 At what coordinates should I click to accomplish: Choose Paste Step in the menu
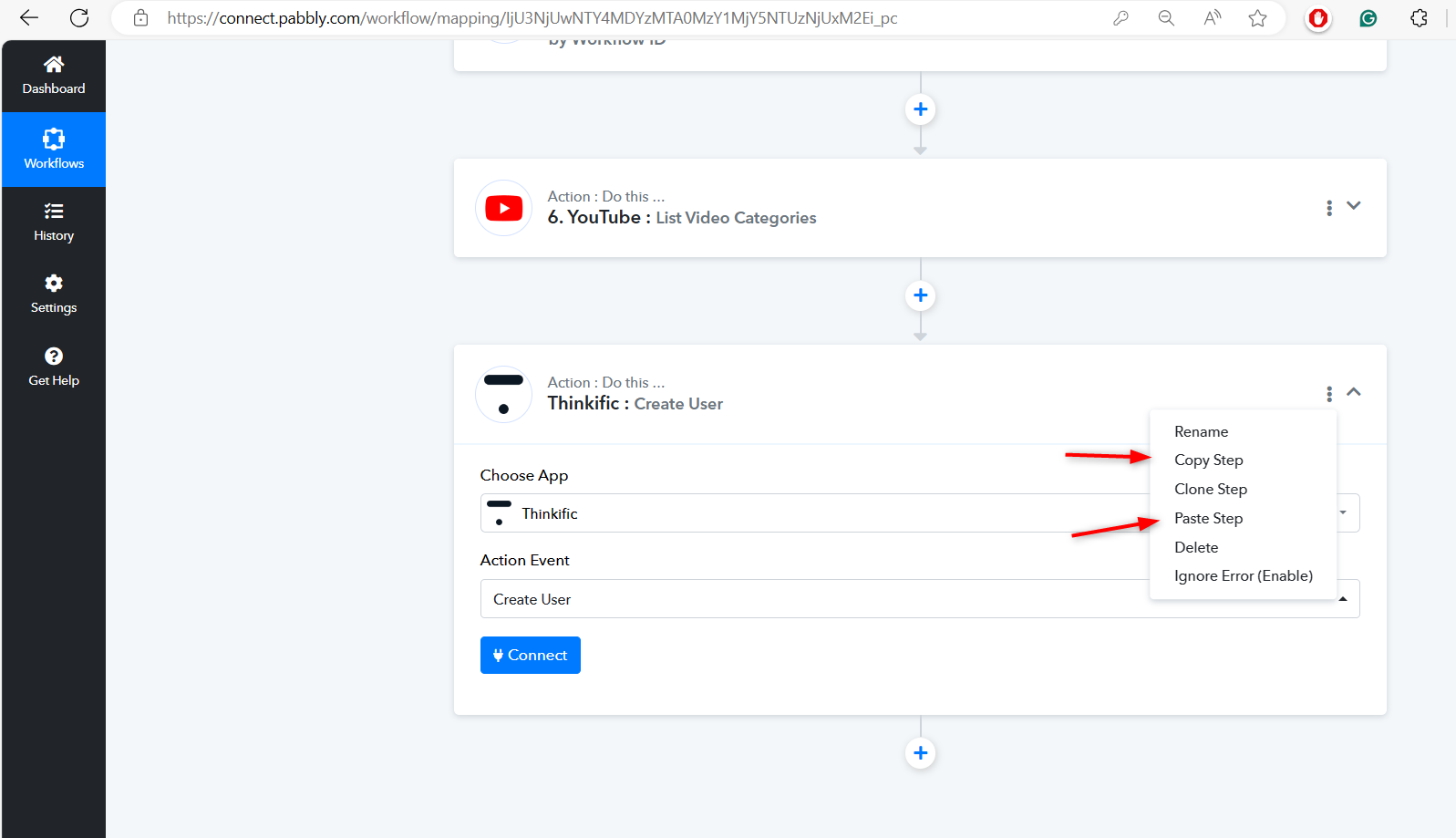tap(1208, 519)
